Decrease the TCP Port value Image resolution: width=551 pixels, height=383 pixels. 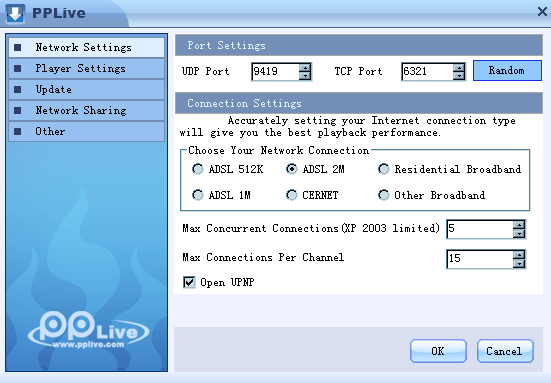pyautogui.click(x=459, y=76)
